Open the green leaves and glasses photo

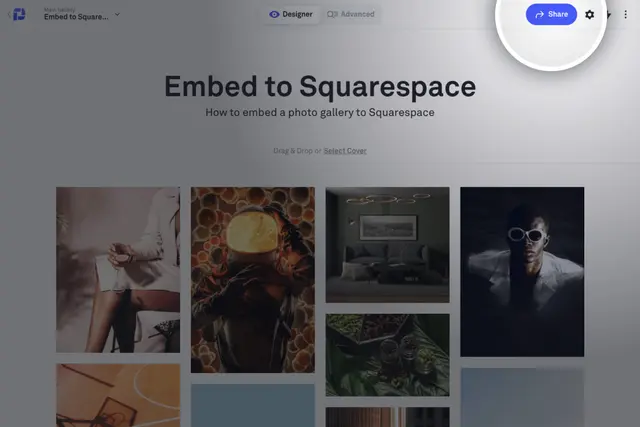[x=387, y=355]
